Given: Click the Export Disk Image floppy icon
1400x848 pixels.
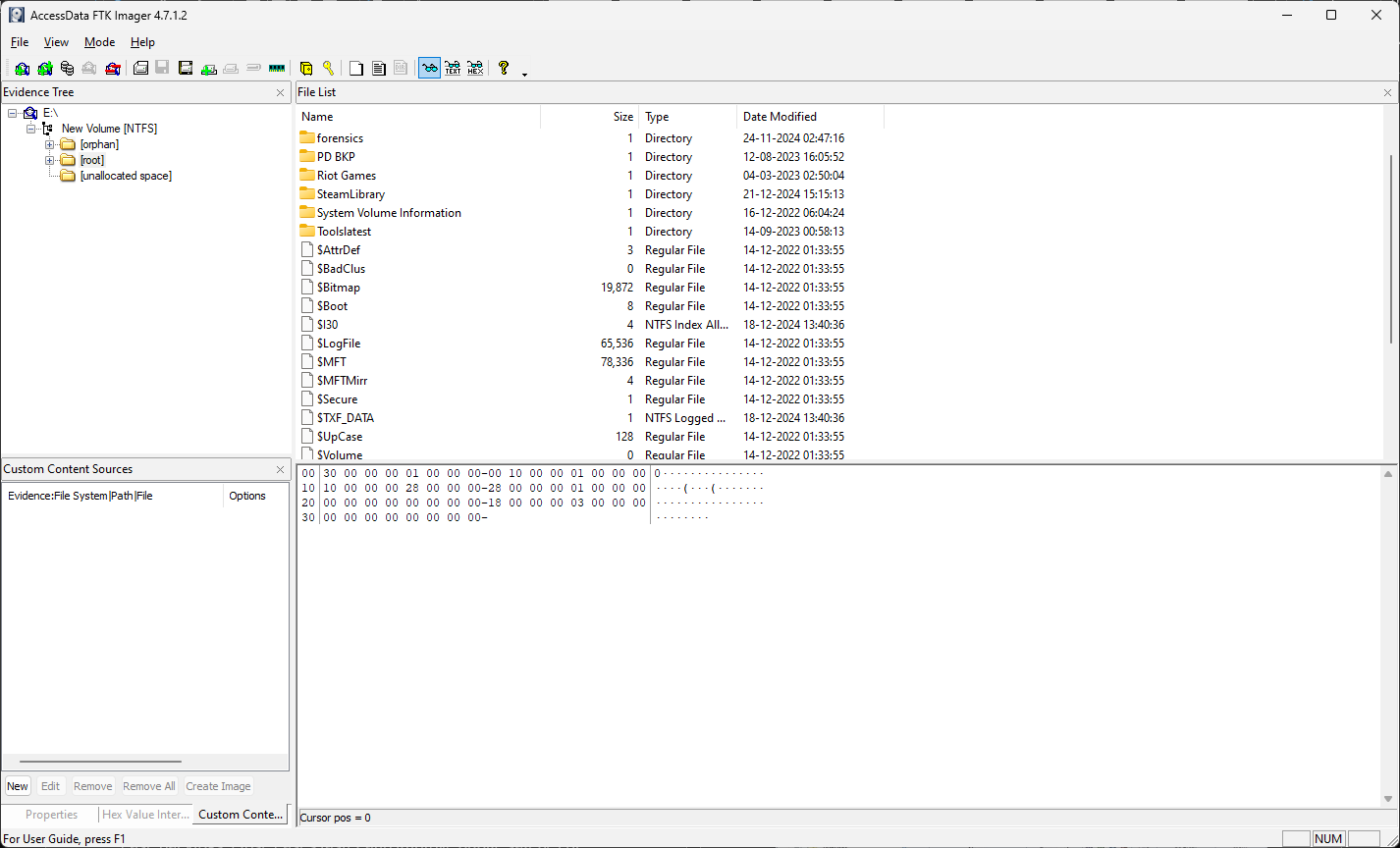Looking at the screenshot, I should click(x=162, y=69).
